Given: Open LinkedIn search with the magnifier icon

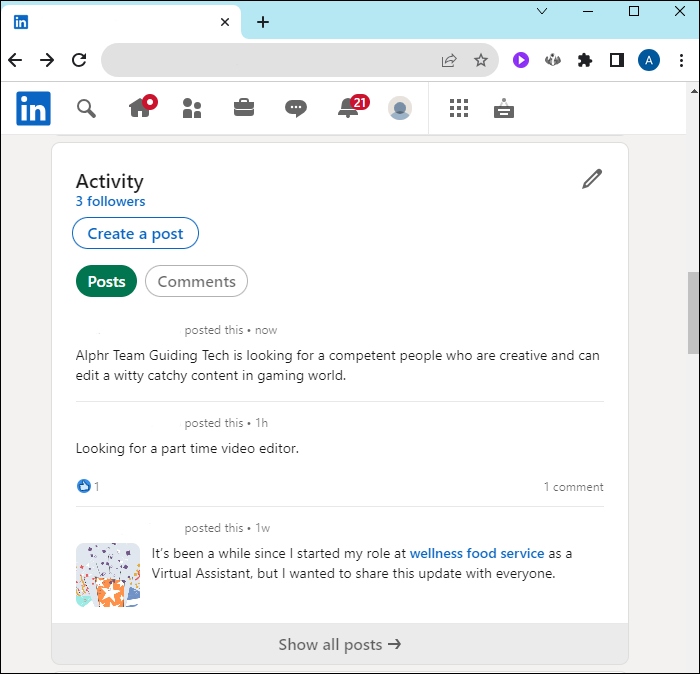Looking at the screenshot, I should pyautogui.click(x=86, y=108).
